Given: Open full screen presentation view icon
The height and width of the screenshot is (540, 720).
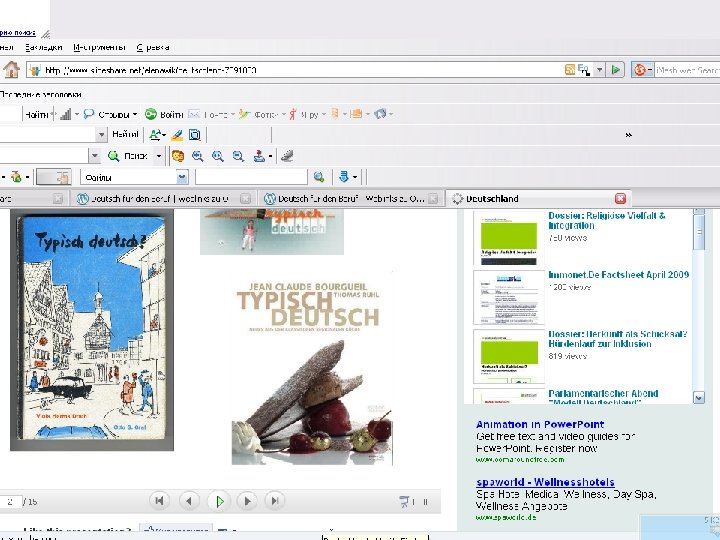Looking at the screenshot, I should [x=404, y=502].
